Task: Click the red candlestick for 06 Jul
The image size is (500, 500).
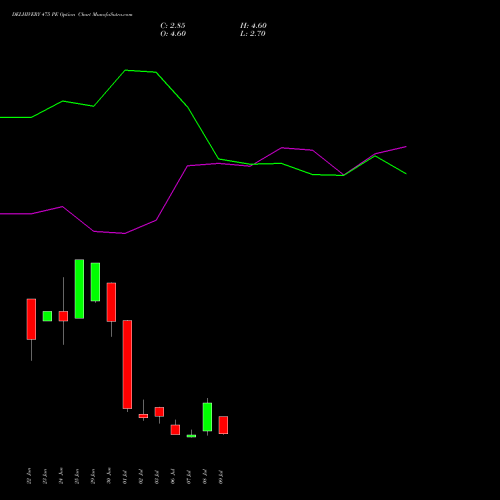Action: click(175, 430)
